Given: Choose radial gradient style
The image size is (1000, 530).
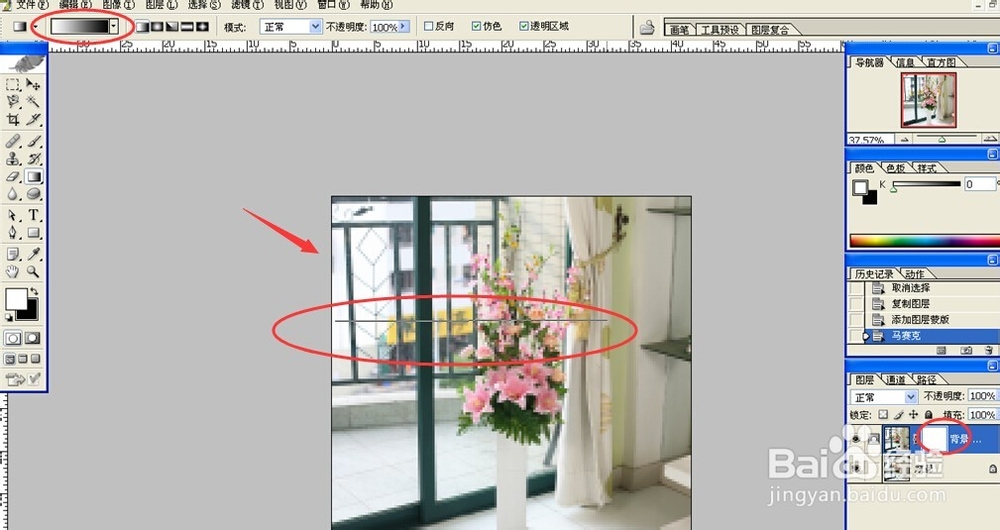Looking at the screenshot, I should 157,27.
